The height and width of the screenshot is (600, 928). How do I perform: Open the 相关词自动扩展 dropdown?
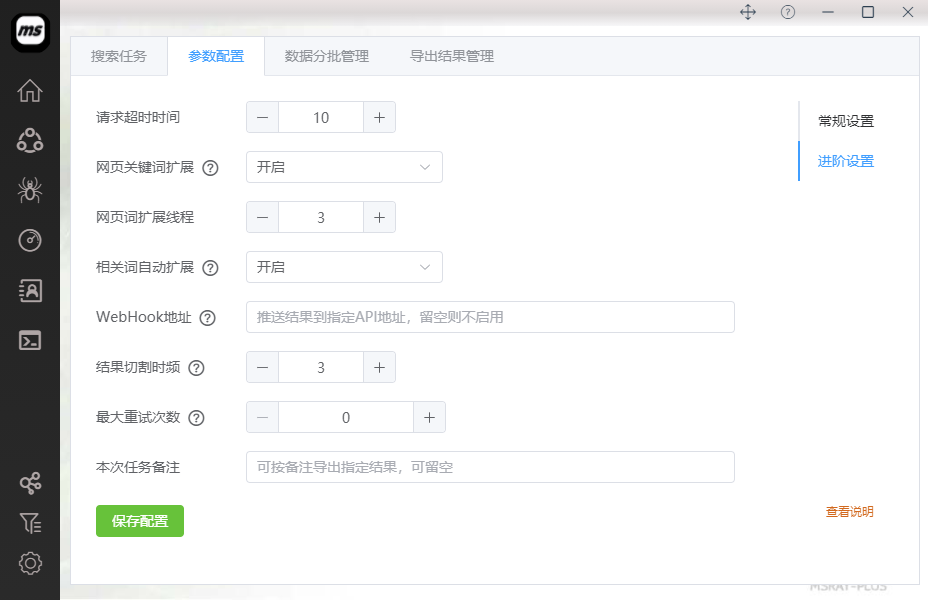344,267
